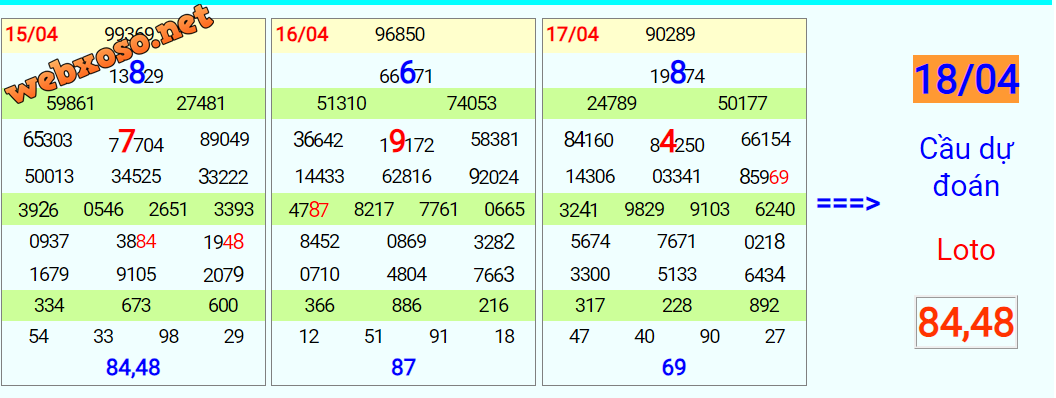Click the number 7671
The width and height of the screenshot is (1056, 398).
[x=677, y=241]
